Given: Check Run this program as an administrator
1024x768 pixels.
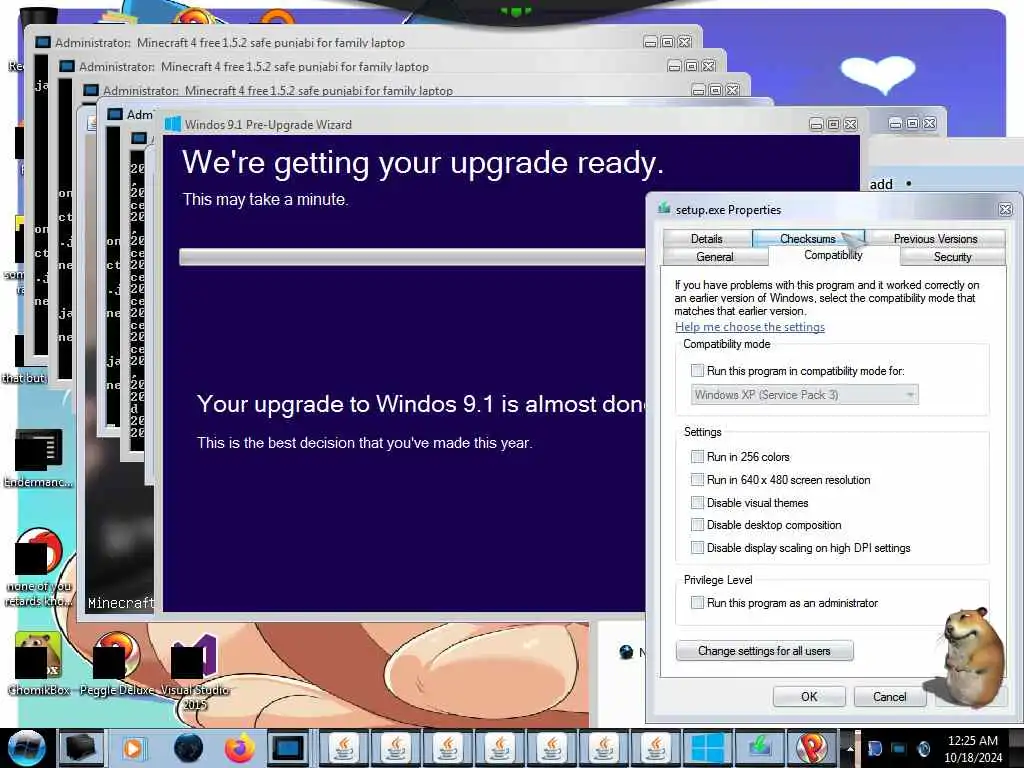Looking at the screenshot, I should [697, 602].
